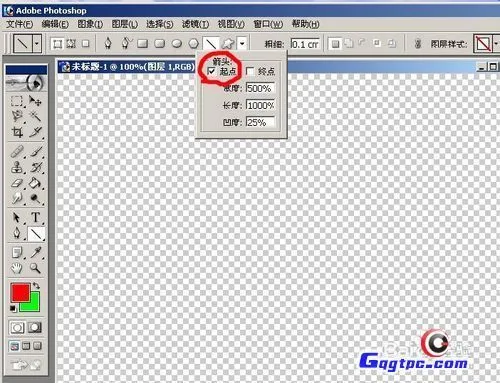Select Rounded Rectangle shape in options bar
The width and height of the screenshot is (500, 383).
tap(160, 44)
